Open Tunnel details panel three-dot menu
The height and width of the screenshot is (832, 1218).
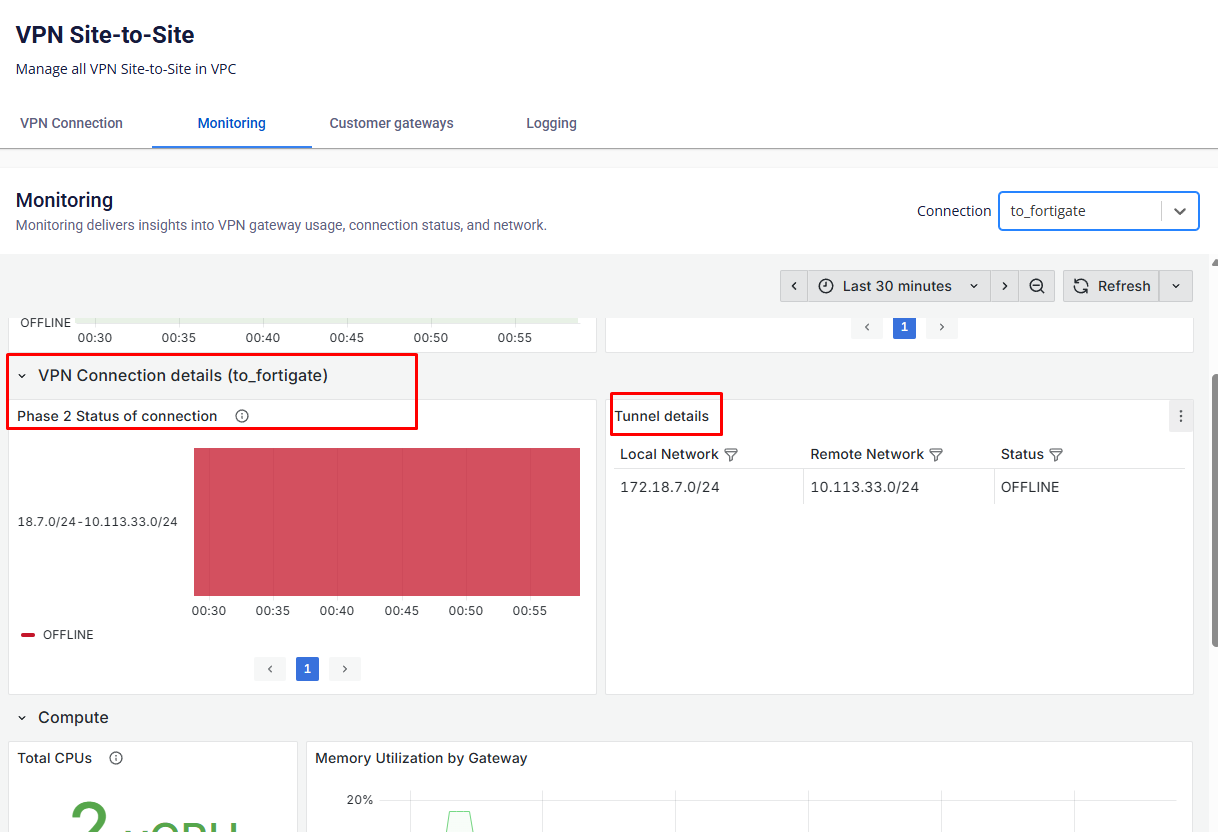pos(1181,416)
